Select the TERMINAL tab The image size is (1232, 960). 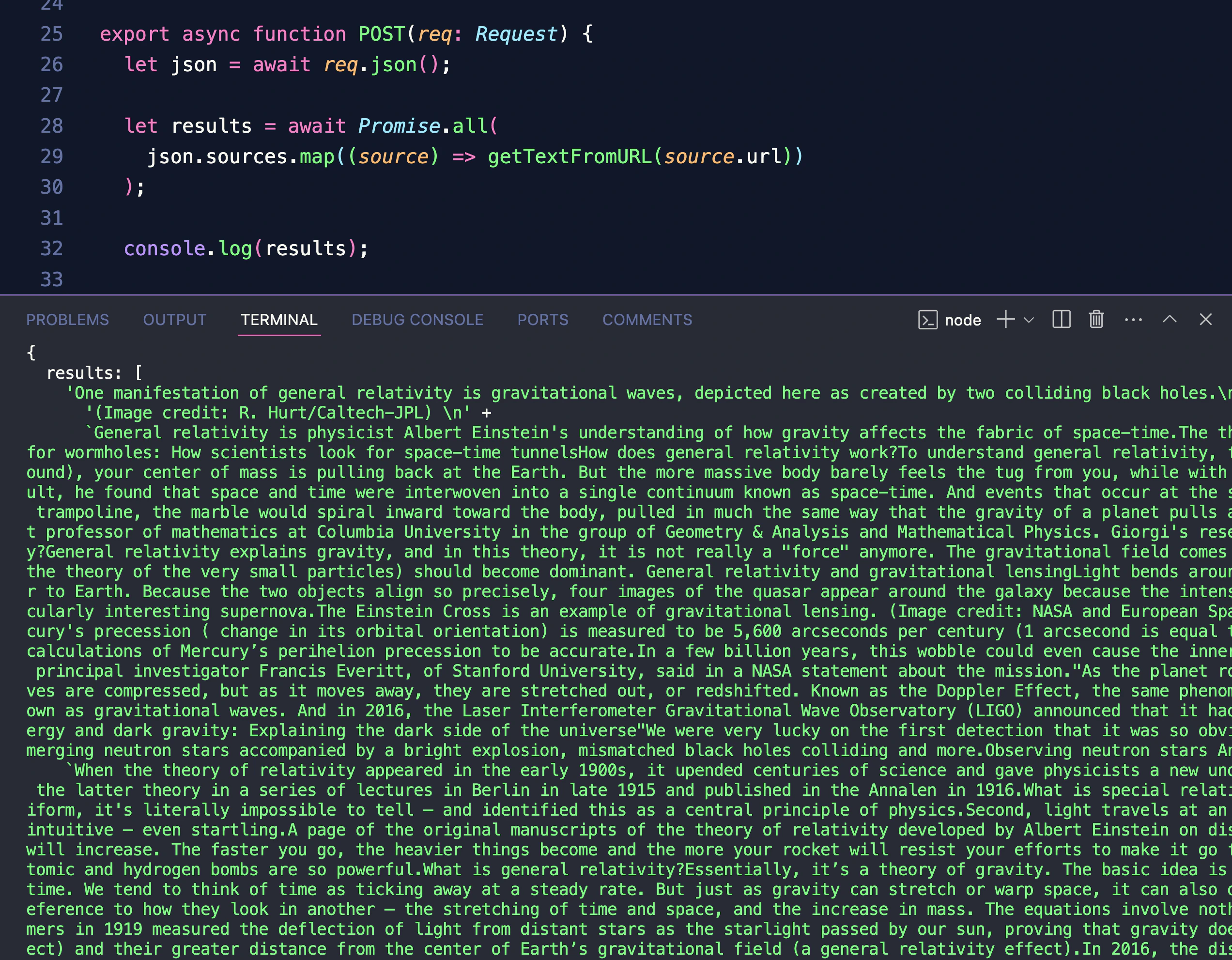[x=278, y=320]
